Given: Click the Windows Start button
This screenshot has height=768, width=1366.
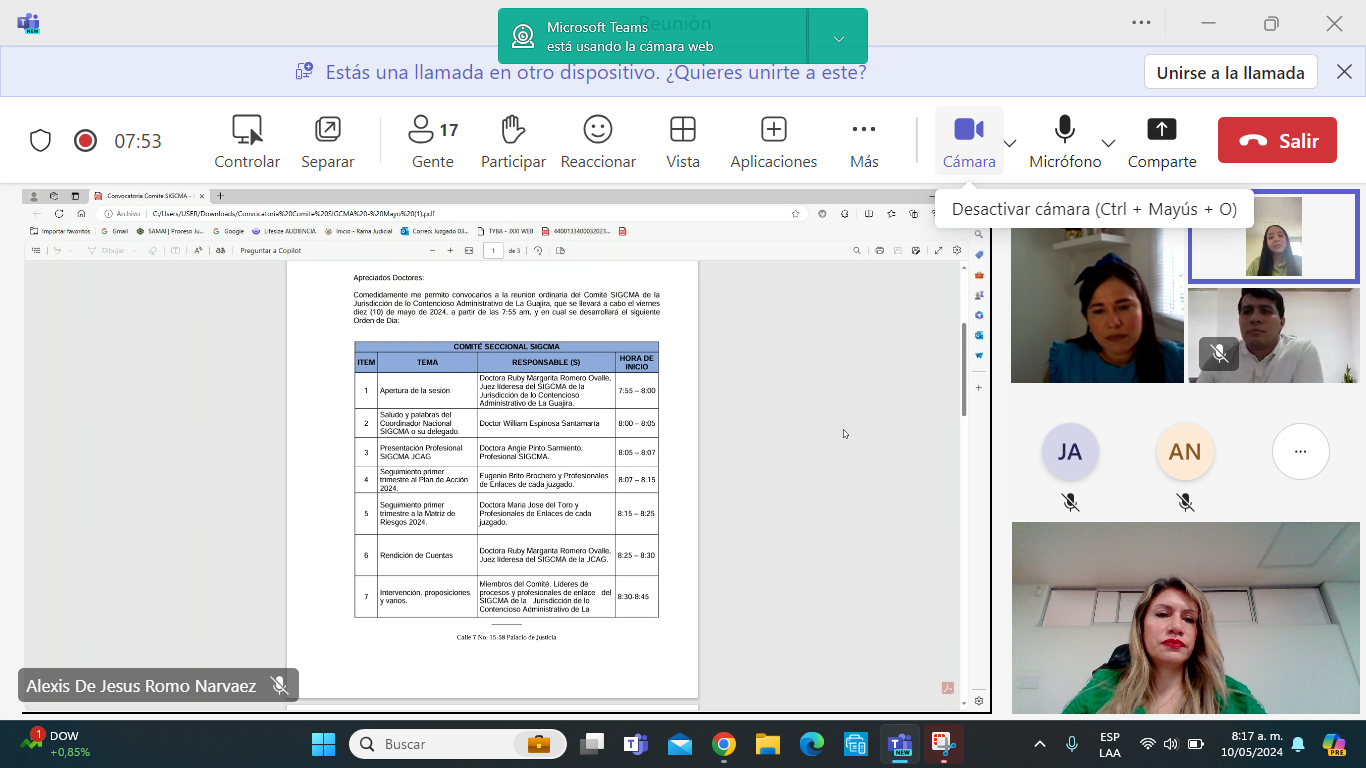Looking at the screenshot, I should click(323, 744).
